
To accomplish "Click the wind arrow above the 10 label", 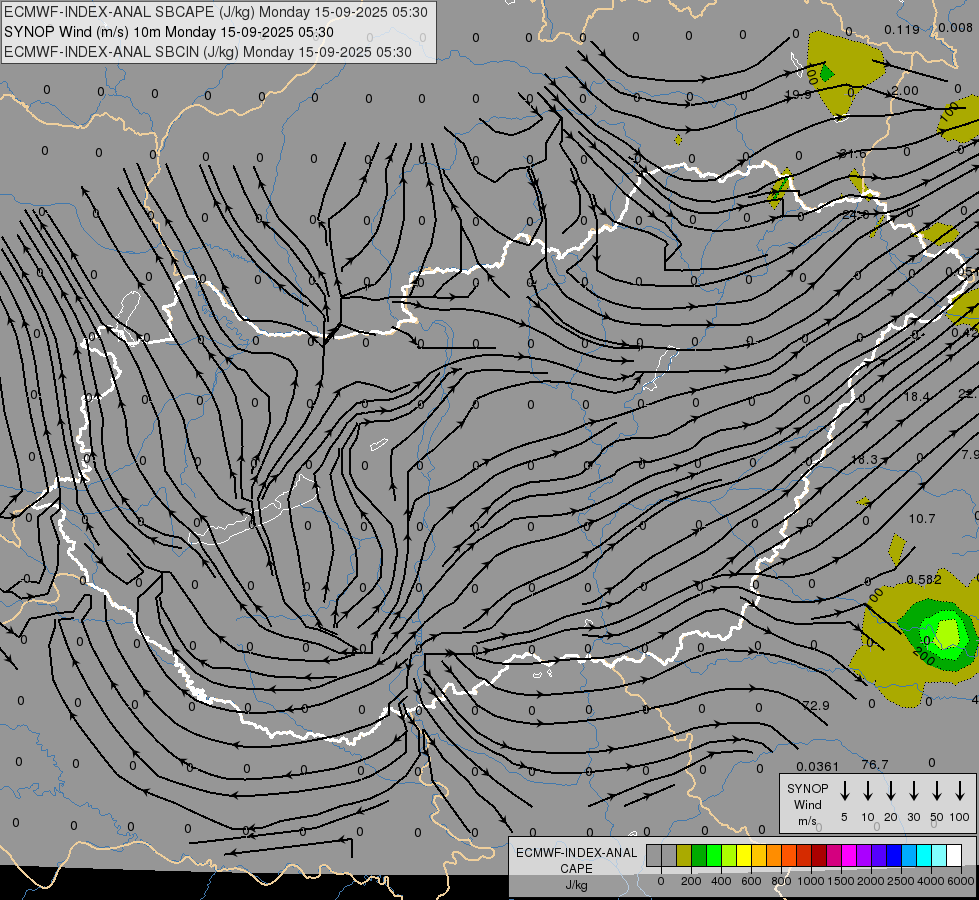I will [868, 791].
